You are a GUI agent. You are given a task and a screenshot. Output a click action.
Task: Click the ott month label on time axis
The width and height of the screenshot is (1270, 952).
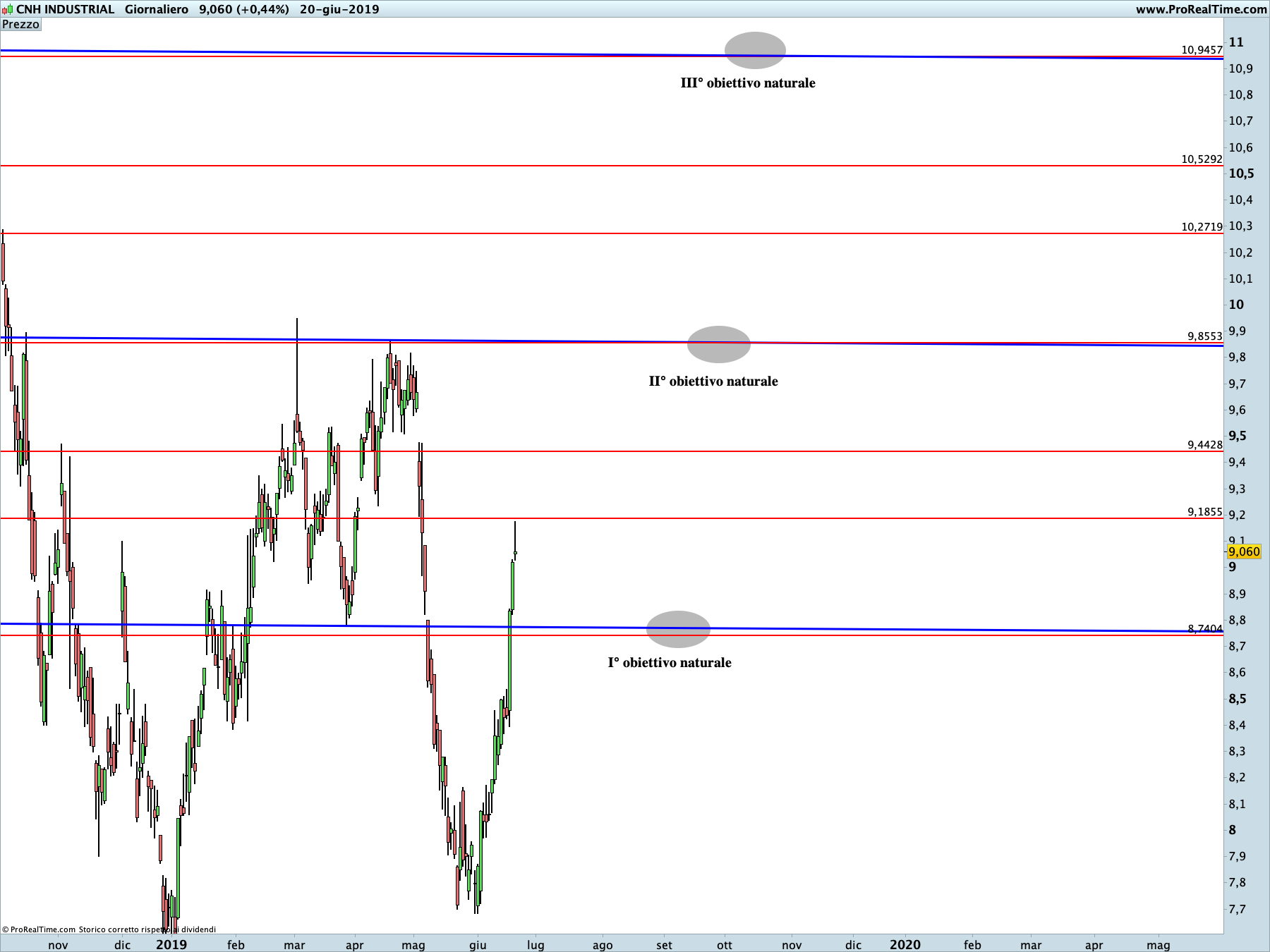725,945
